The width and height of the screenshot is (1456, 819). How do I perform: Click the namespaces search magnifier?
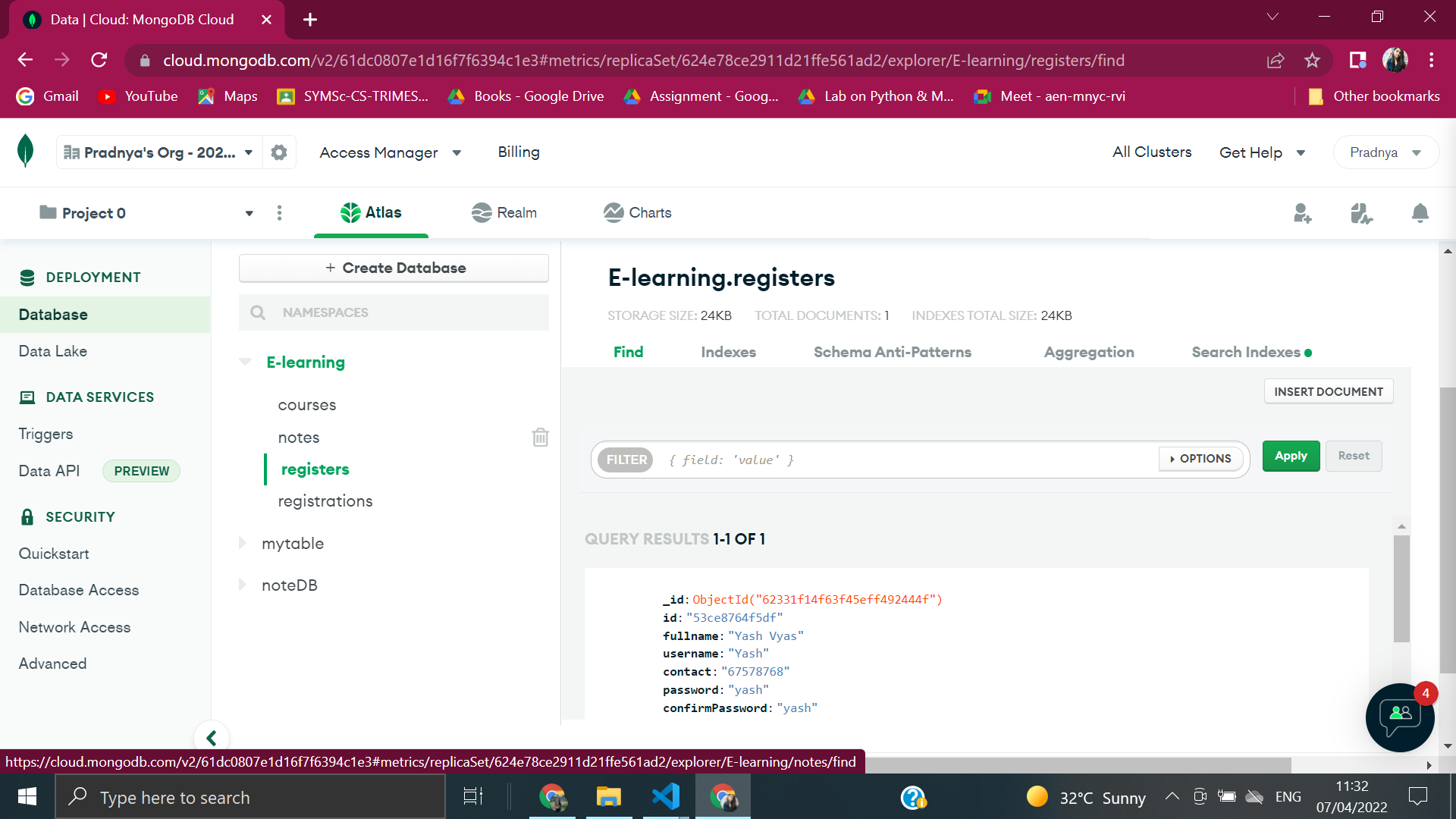click(x=258, y=312)
